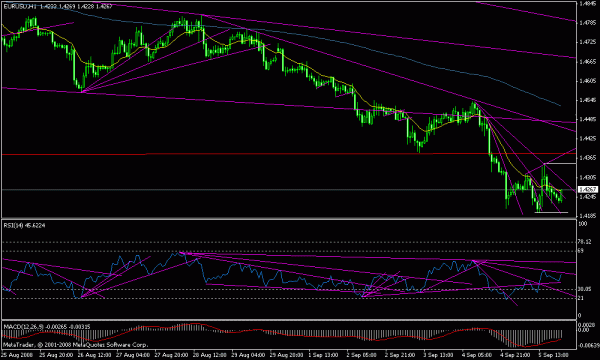Click the 25 Aug 20:00 time label
Image resolution: width=600 pixels, height=360 pixels.
click(56, 355)
